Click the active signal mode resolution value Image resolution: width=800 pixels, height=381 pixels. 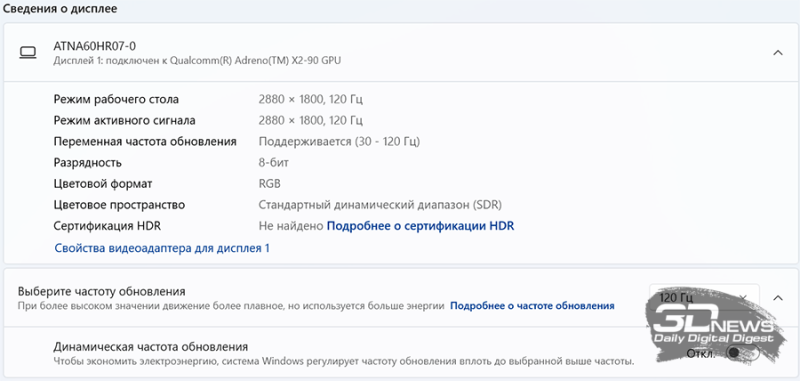coord(311,121)
